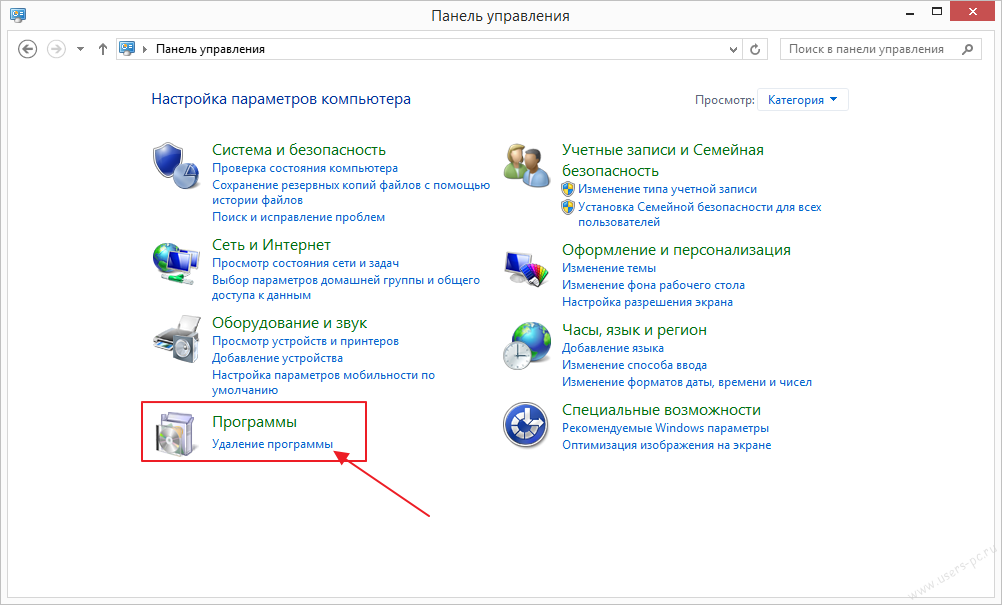Screen dimensions: 1002x605
Task: Close the Панель управления window
Action: coord(973,11)
